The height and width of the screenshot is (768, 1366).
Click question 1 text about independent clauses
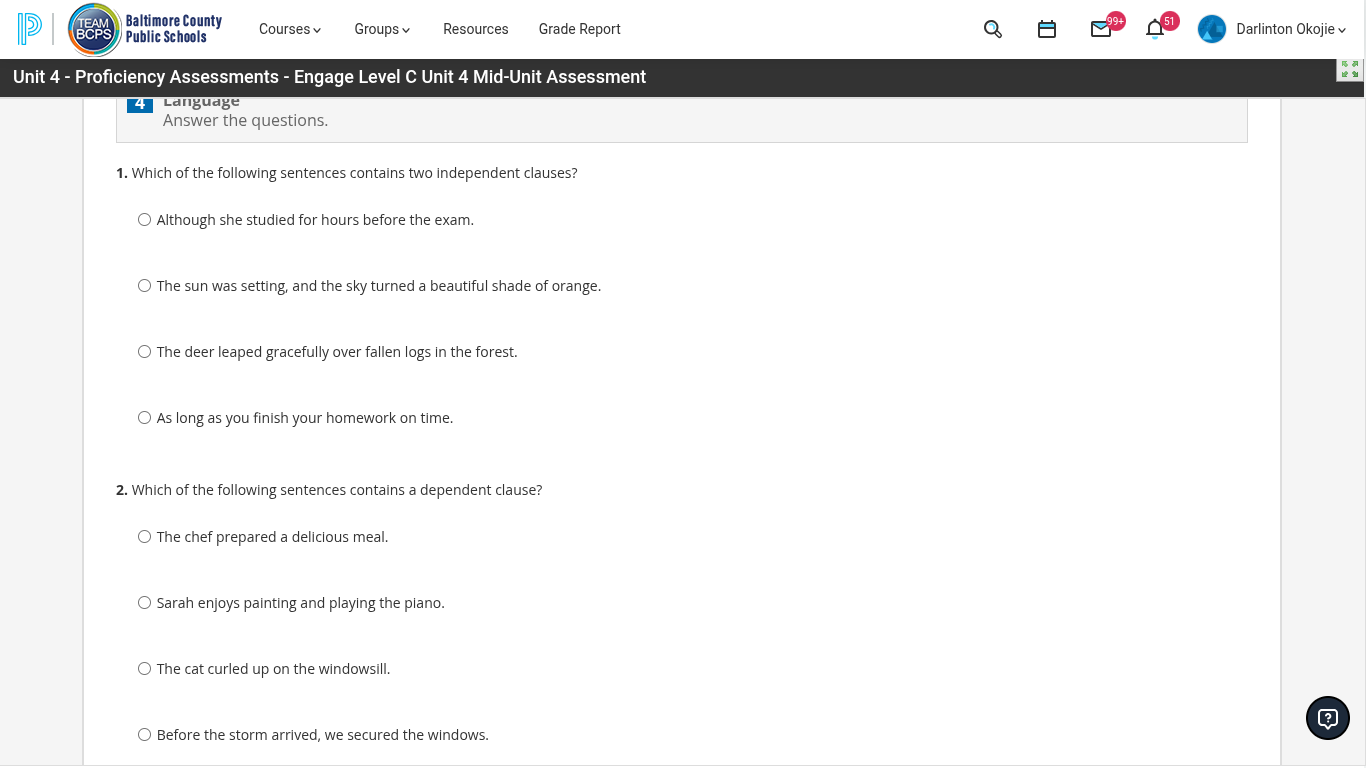(355, 173)
